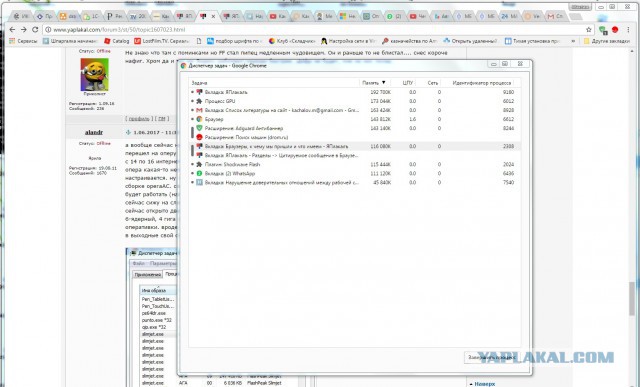The image size is (640, 387).
Task: Select Вкладка: Браузеры, к чему мы пришли row
Action: [354, 146]
